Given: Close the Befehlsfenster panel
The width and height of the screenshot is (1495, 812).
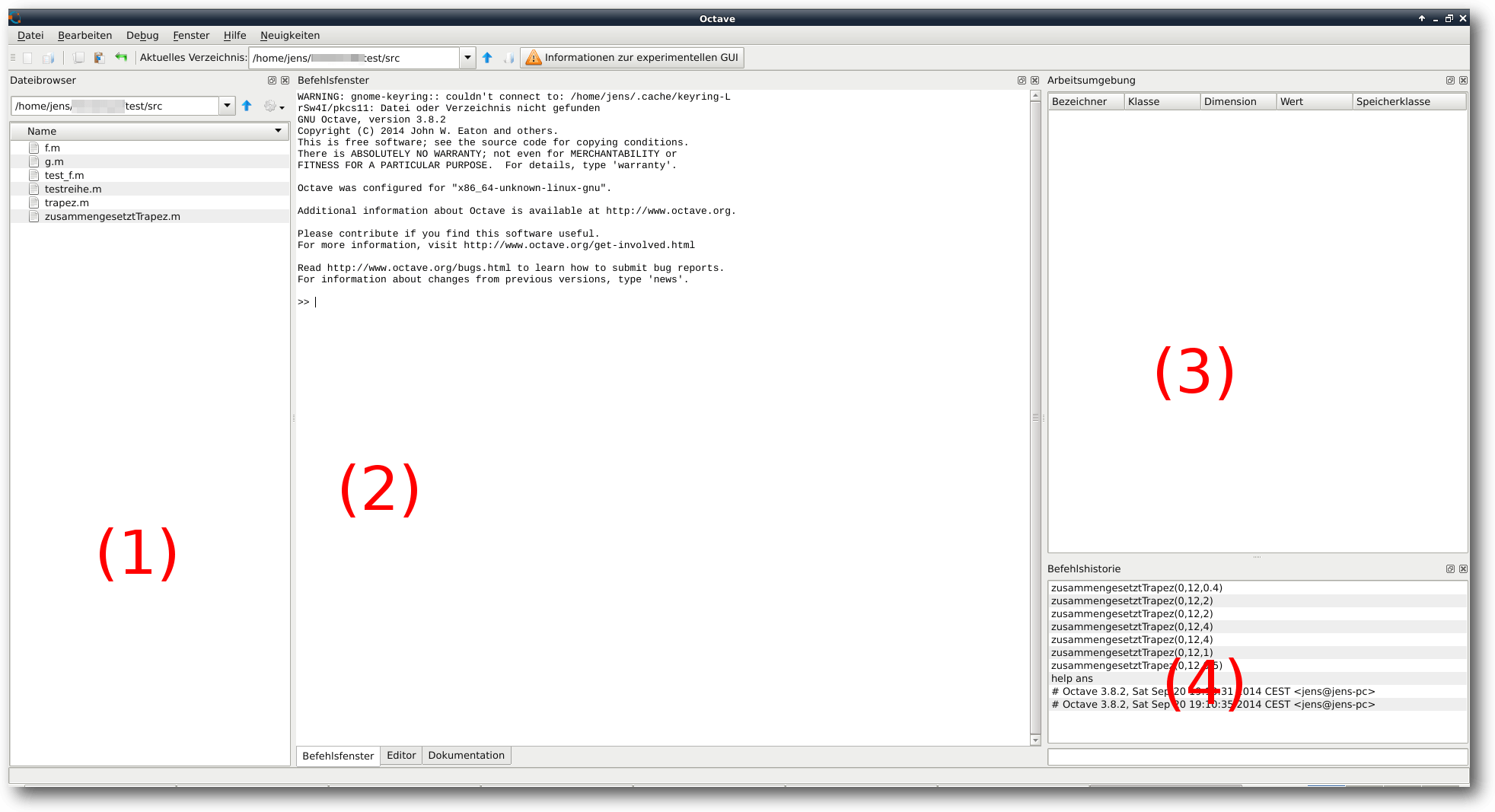Looking at the screenshot, I should point(1035,81).
